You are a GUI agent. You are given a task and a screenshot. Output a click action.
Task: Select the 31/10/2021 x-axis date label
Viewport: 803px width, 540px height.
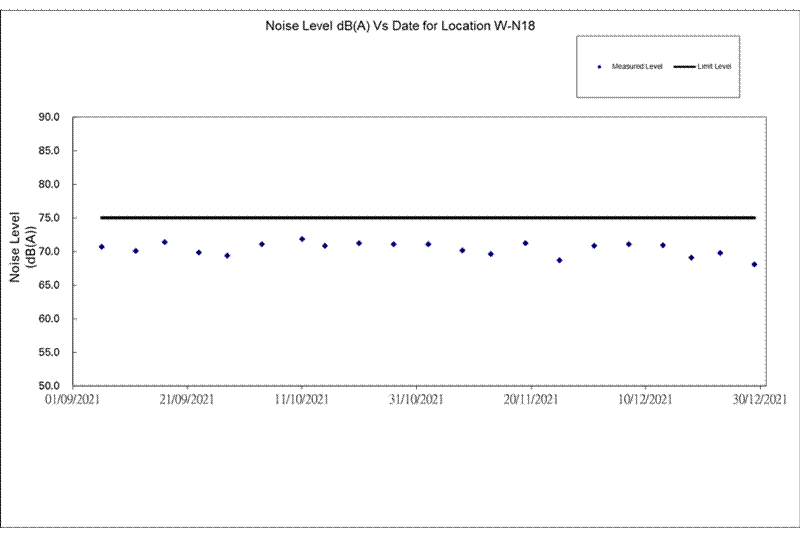(416, 400)
